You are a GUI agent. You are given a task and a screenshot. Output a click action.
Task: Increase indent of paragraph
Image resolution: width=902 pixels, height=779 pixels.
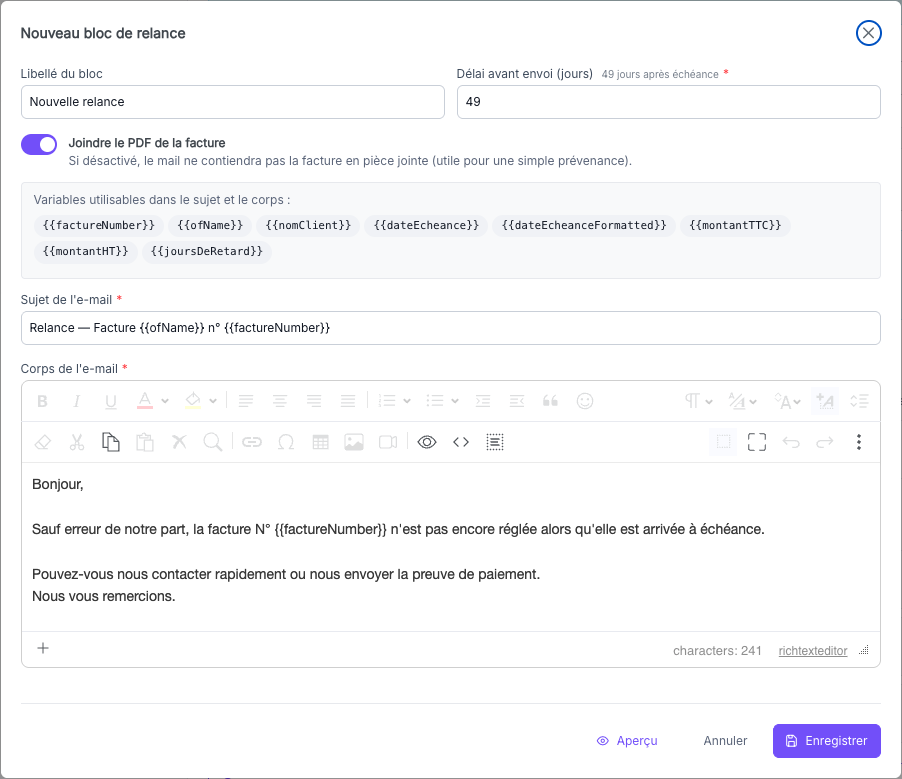[483, 401]
